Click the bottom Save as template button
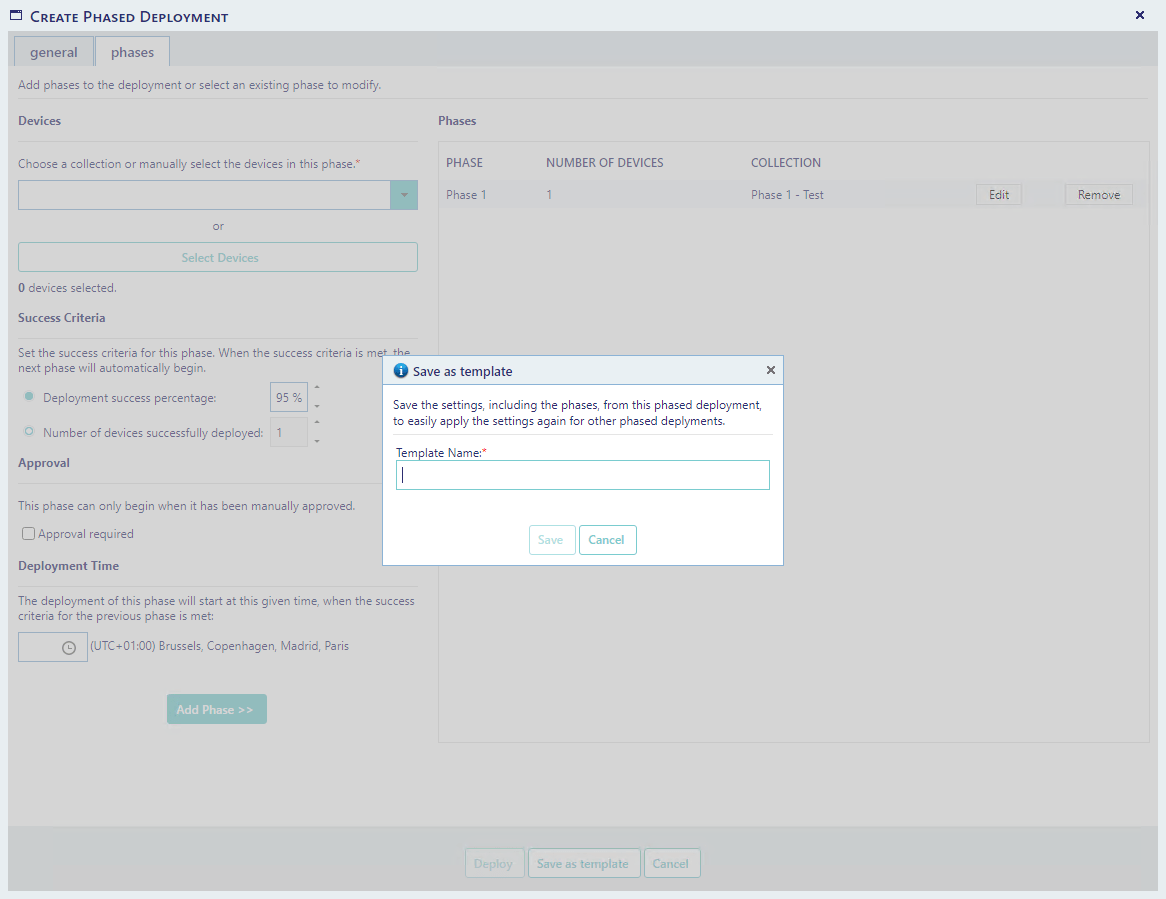Viewport: 1166px width, 899px height. pyautogui.click(x=584, y=863)
